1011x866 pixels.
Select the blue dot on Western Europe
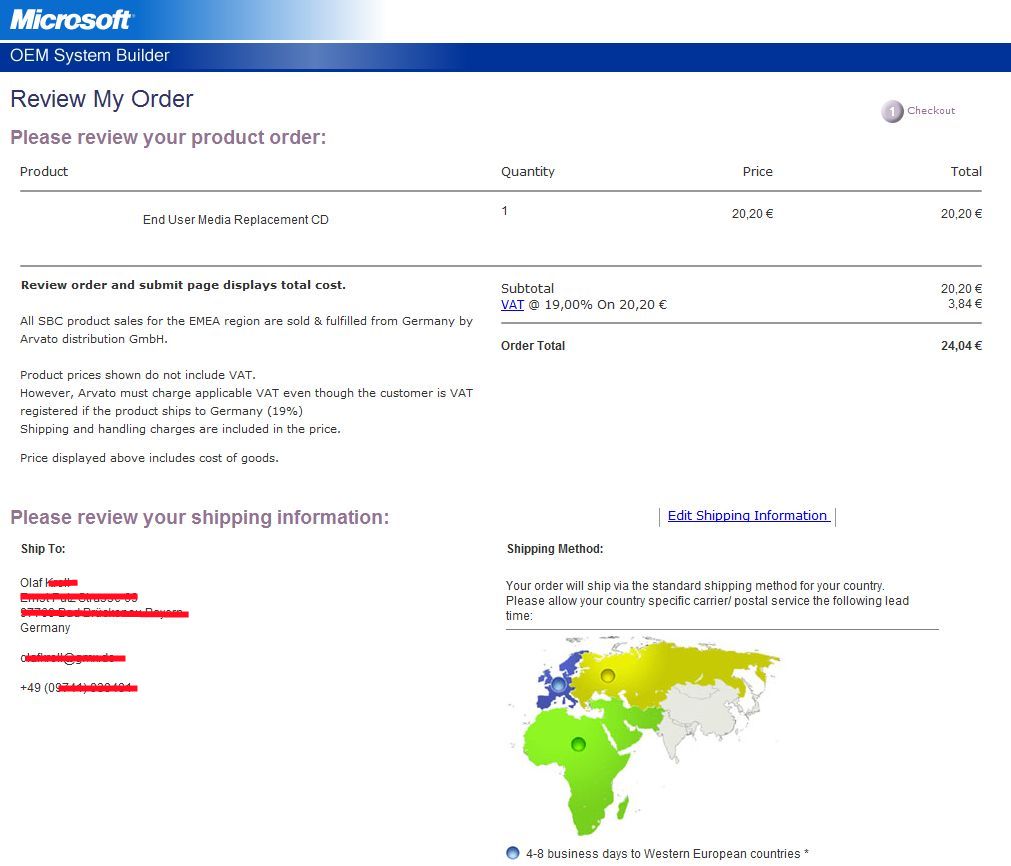click(x=558, y=686)
